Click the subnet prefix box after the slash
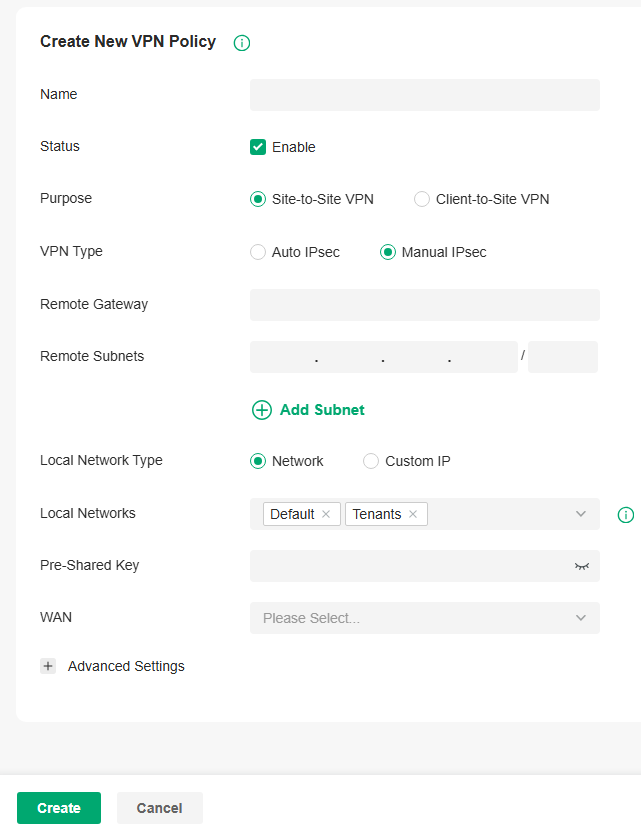 tap(562, 356)
